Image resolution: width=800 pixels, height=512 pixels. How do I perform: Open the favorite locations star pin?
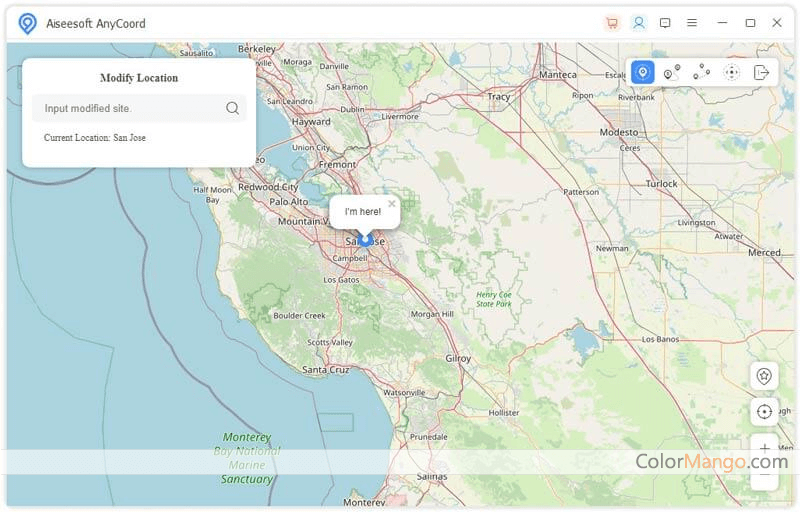click(764, 376)
